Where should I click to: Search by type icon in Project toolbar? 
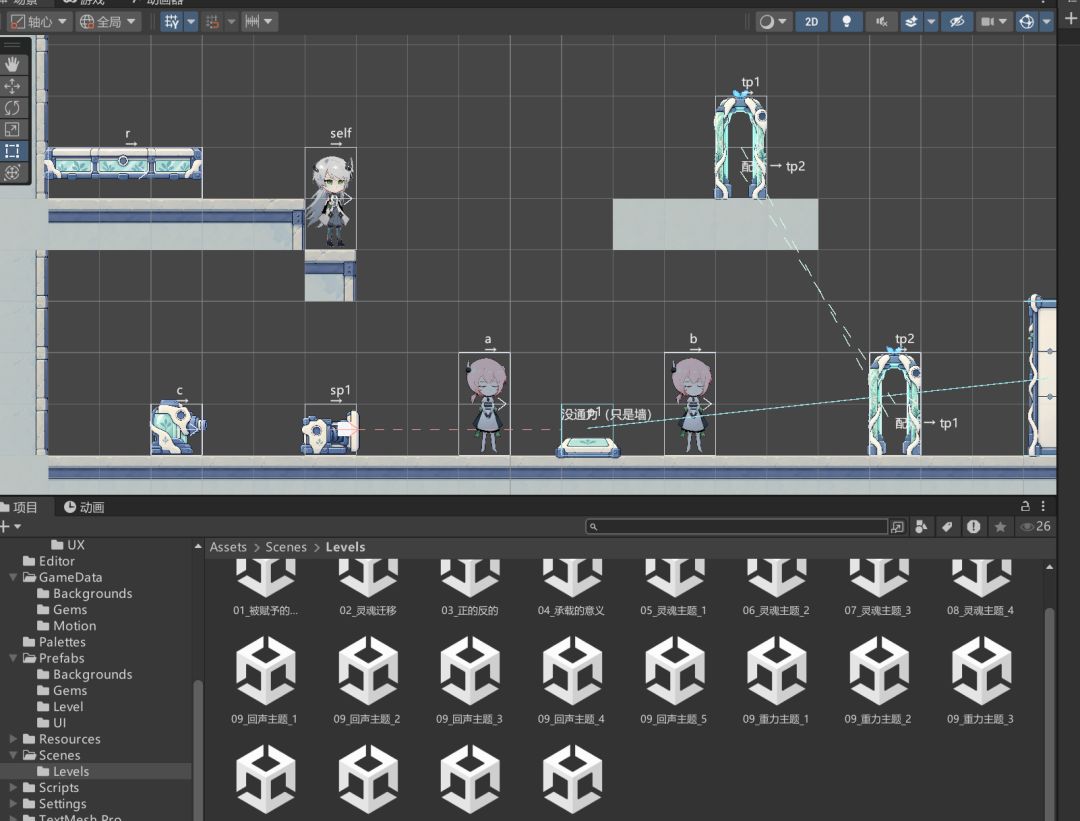pos(921,527)
